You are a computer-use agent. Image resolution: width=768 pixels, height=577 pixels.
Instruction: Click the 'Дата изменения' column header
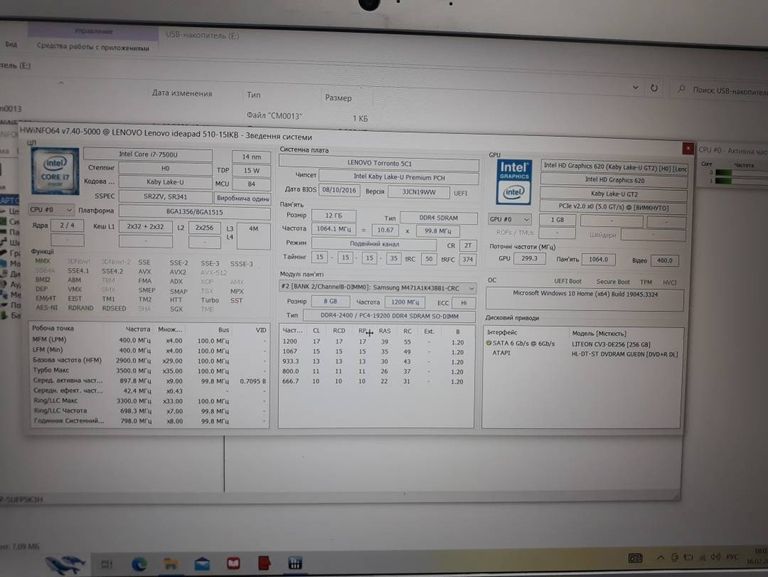[181, 93]
